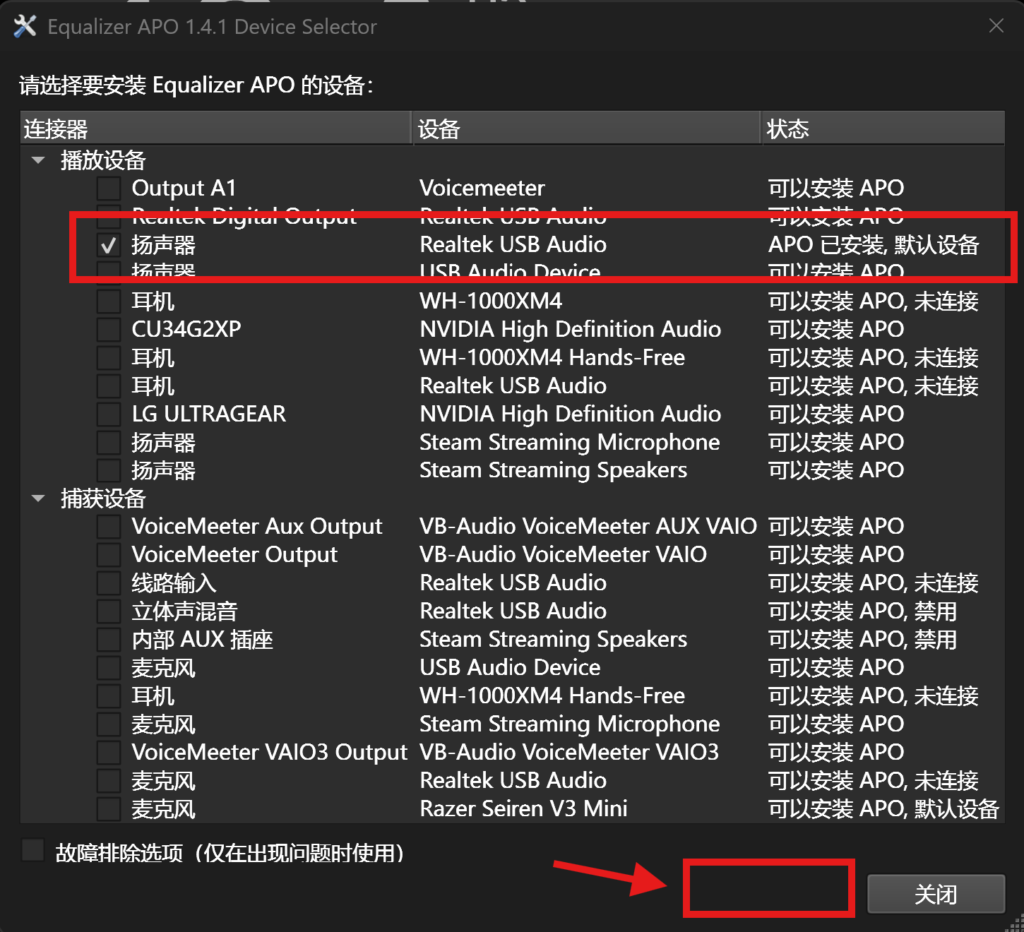This screenshot has height=932, width=1024.
Task: Click 'VoiceMeeter Aux Output' connector name
Action: click(x=257, y=526)
